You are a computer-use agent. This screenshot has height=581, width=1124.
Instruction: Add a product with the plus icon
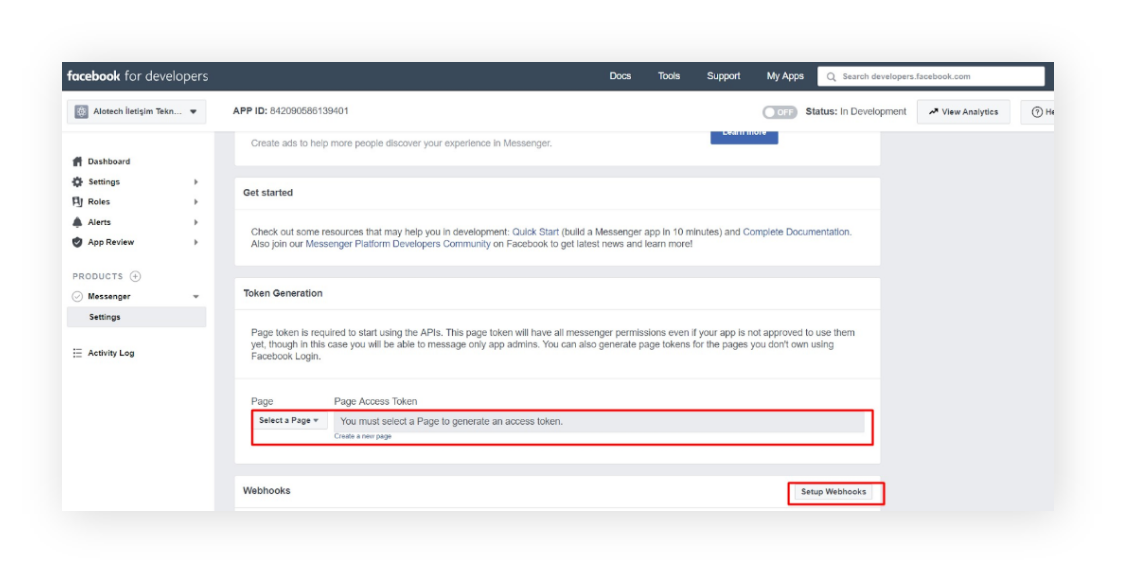click(135, 276)
